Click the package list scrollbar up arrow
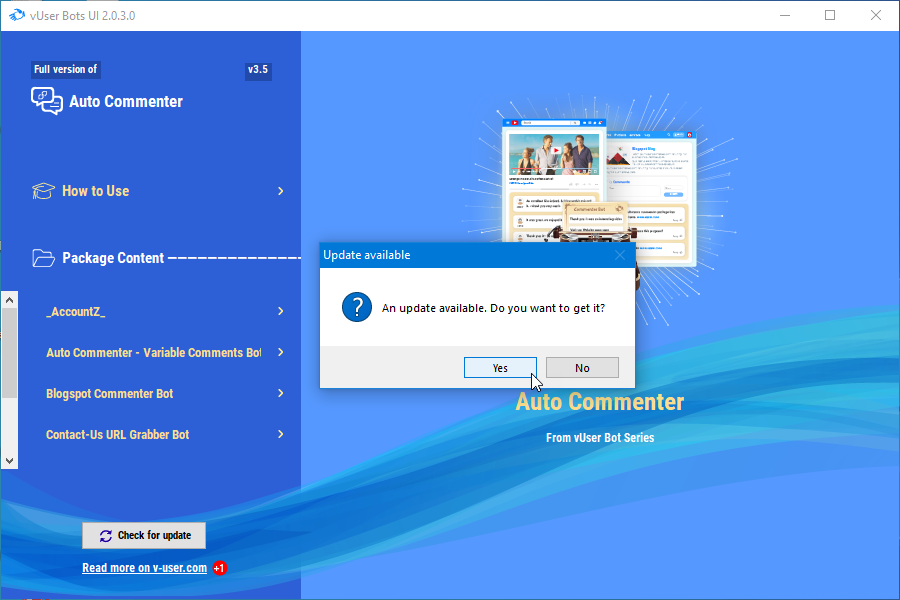 point(9,300)
